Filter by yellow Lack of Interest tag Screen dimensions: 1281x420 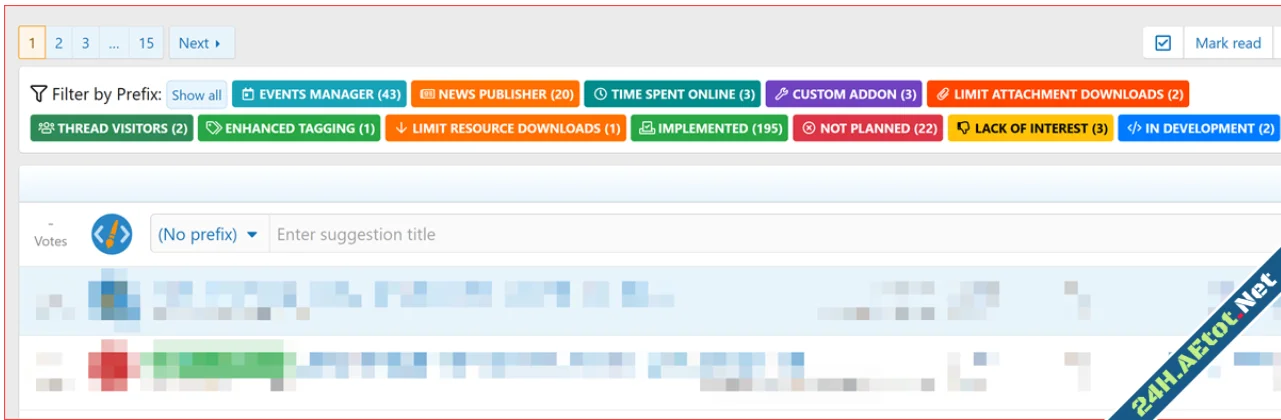[1030, 128]
